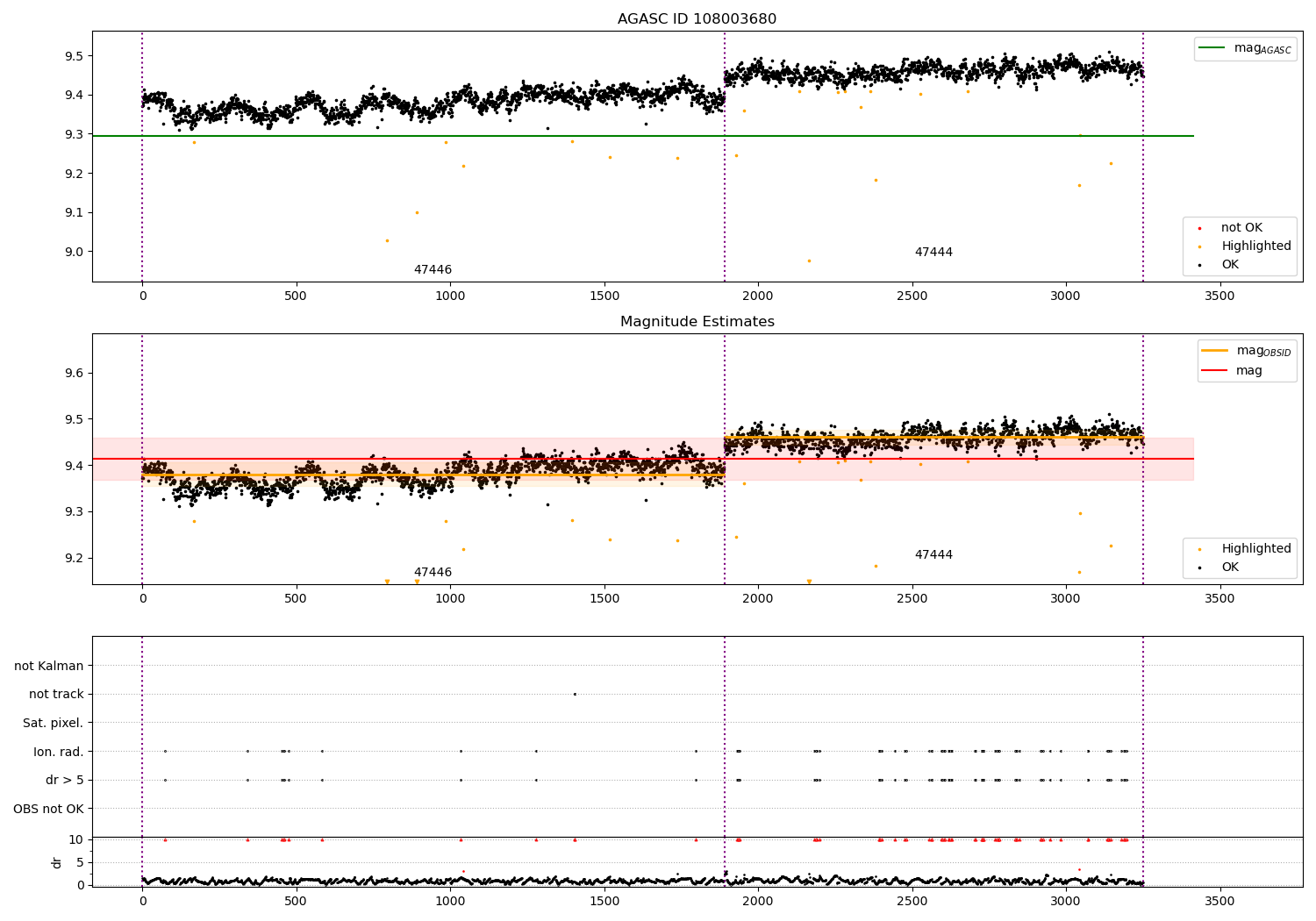Click orange triangle marker nearest Magnitude Estimates 47444 label
This screenshot has width=1316, height=921.
tap(809, 582)
